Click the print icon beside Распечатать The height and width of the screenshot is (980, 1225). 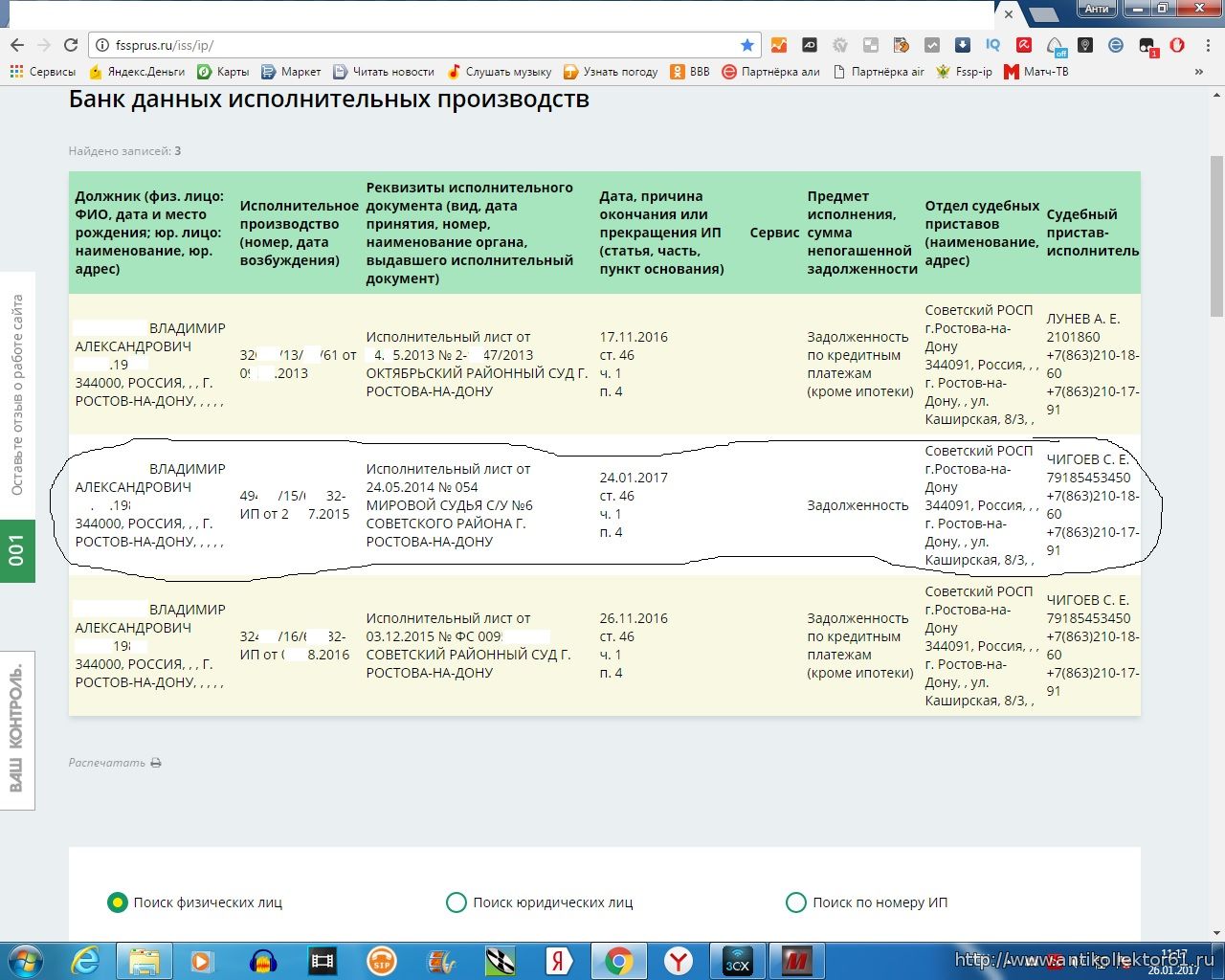156,763
